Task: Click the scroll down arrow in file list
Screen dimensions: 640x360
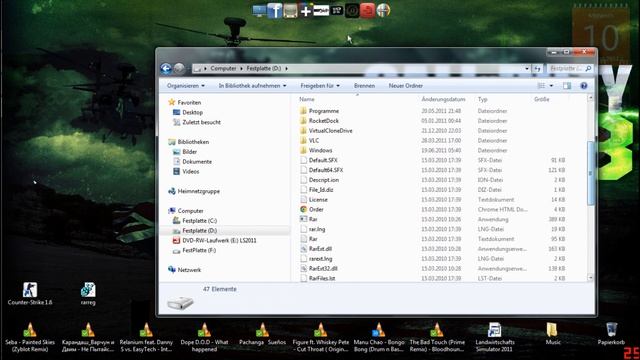Action: 590,278
